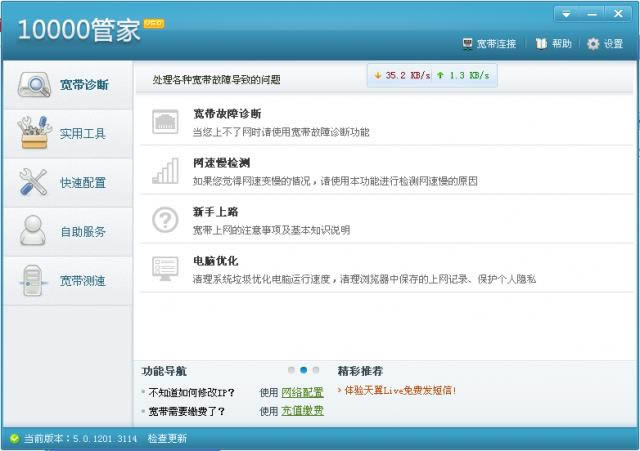Screen dimensions: 640x451
Task: Open the 设置 text in header
Action: tap(613, 44)
